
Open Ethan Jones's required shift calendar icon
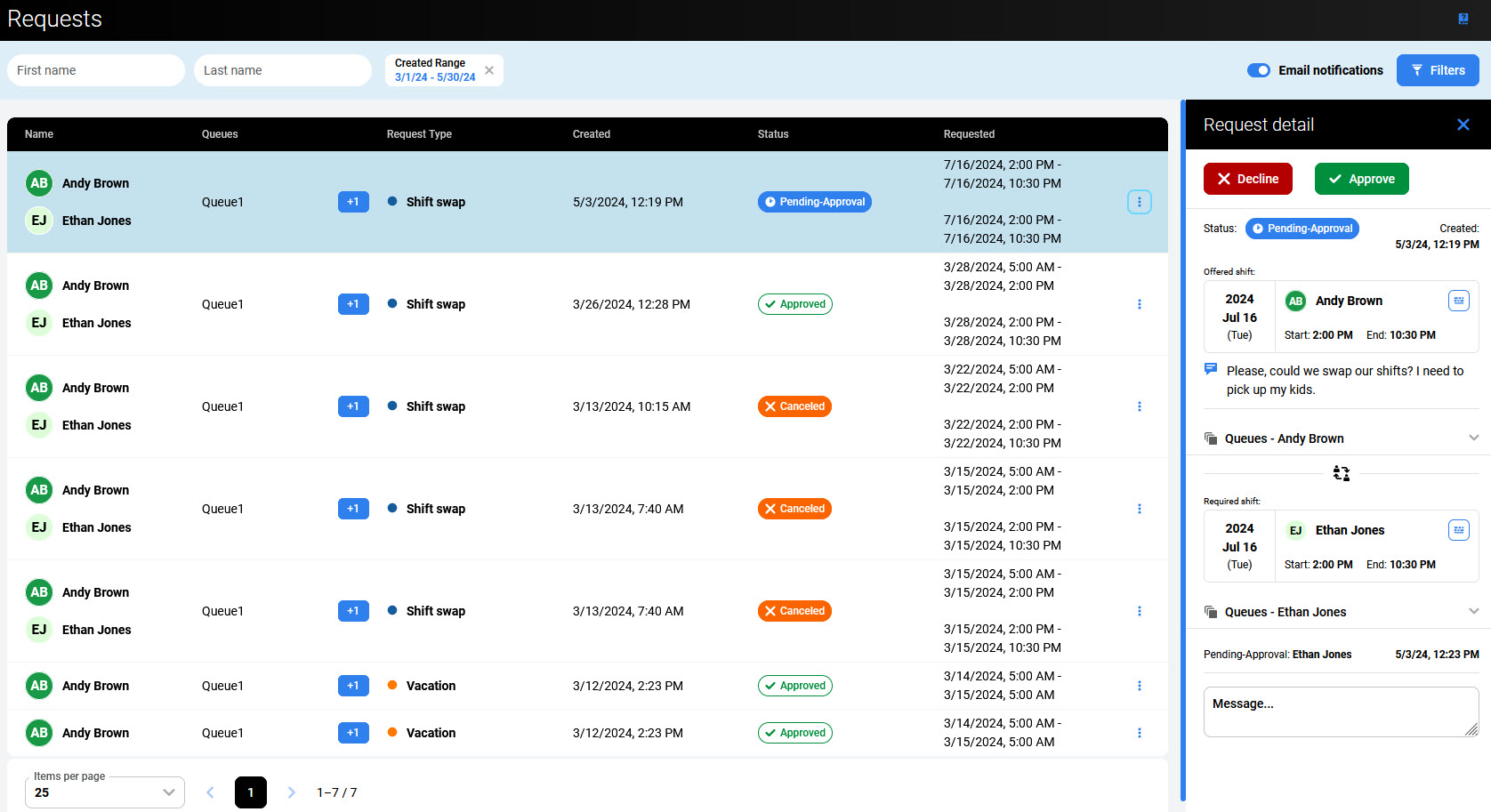(x=1458, y=530)
